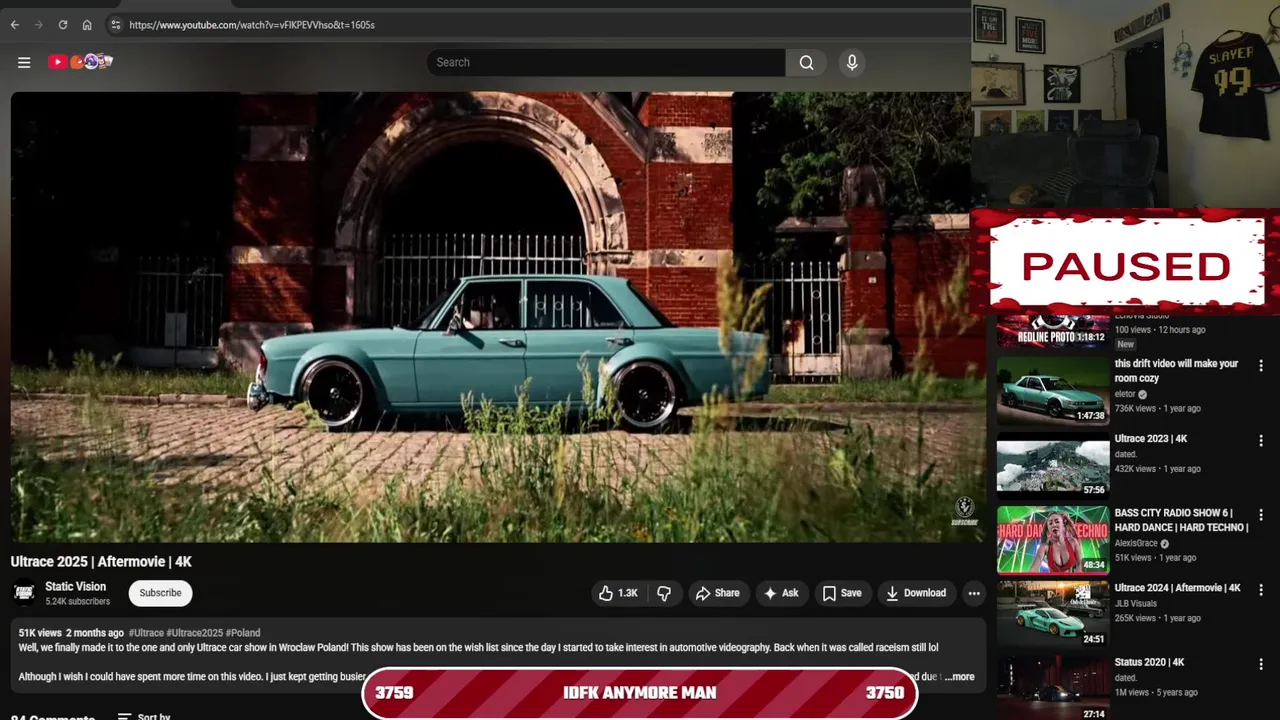Viewport: 1280px width, 720px height.
Task: Click the video player showing teal car
Action: [x=491, y=317]
